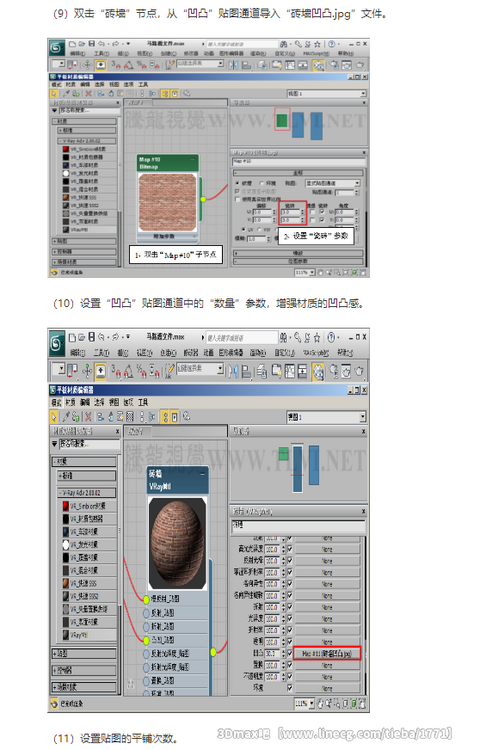Select the 纹理 radio button in step 9 coordinates
This screenshot has width=486, height=750.
click(x=238, y=183)
